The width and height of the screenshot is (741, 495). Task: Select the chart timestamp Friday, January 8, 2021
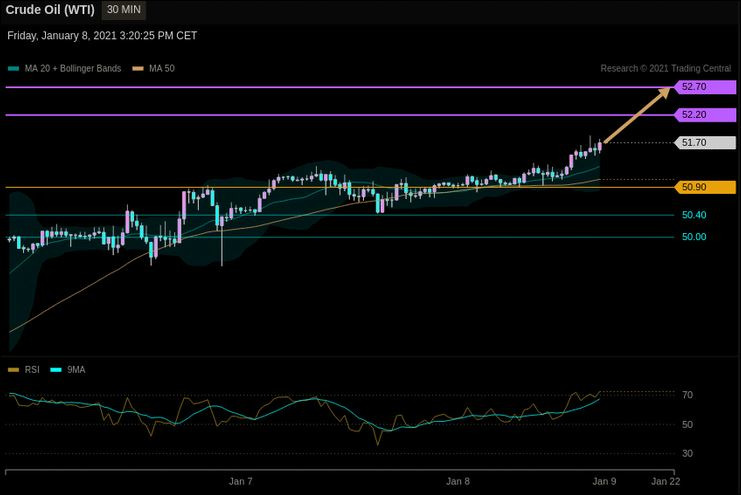[102, 36]
